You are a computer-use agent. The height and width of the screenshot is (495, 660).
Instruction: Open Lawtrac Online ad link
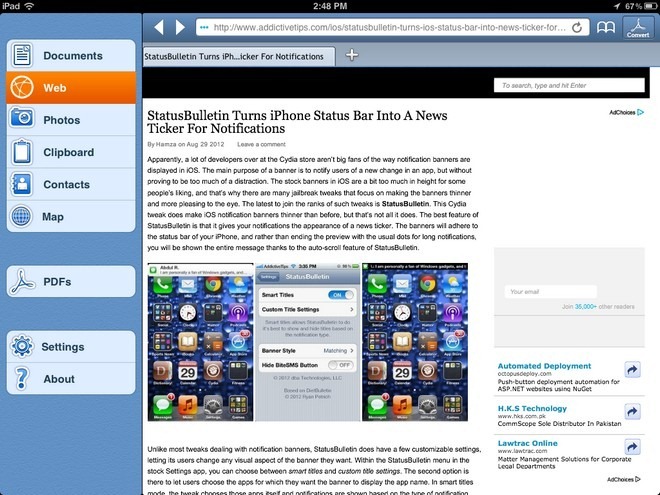[x=527, y=443]
